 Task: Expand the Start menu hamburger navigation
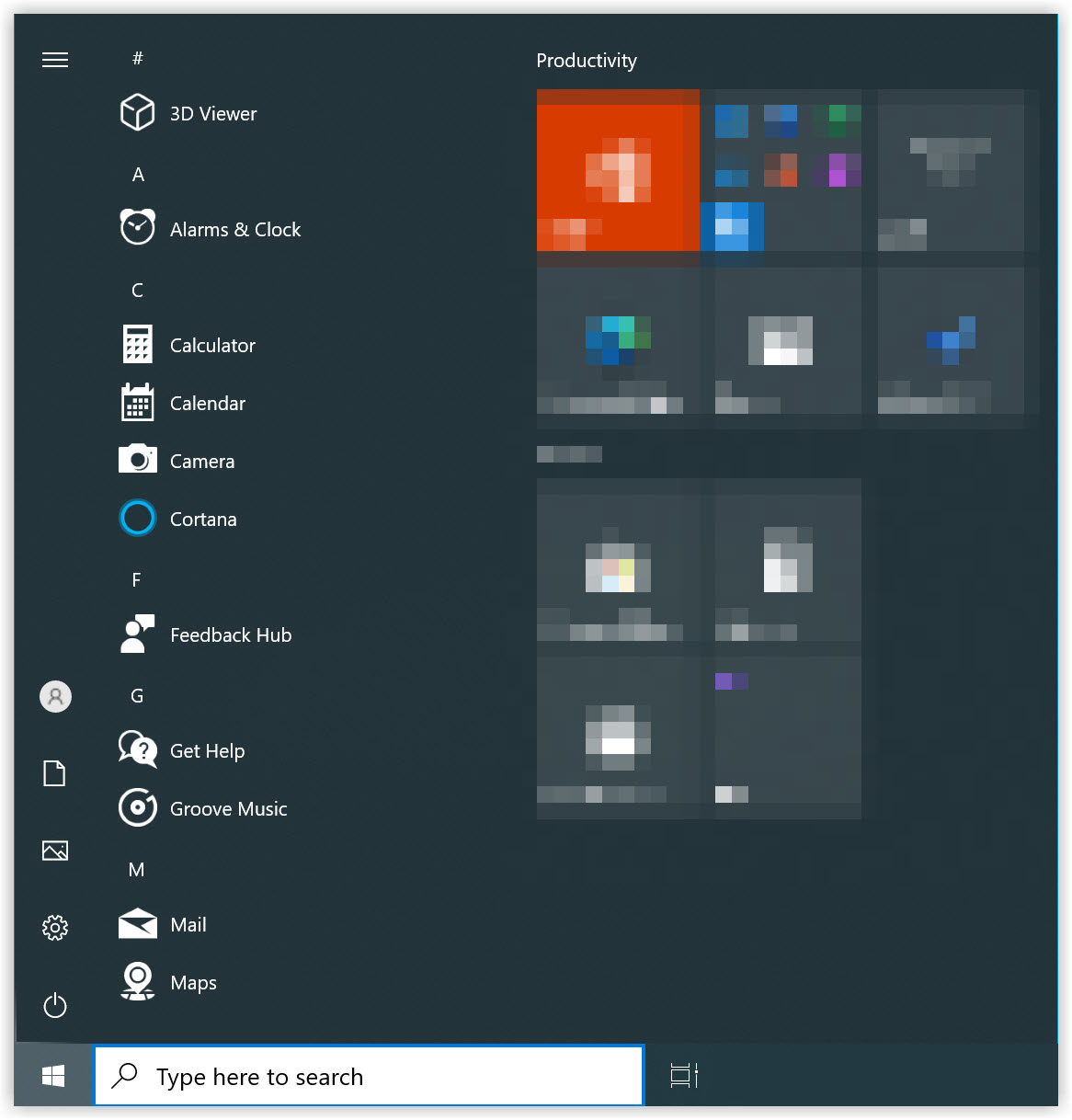[55, 61]
